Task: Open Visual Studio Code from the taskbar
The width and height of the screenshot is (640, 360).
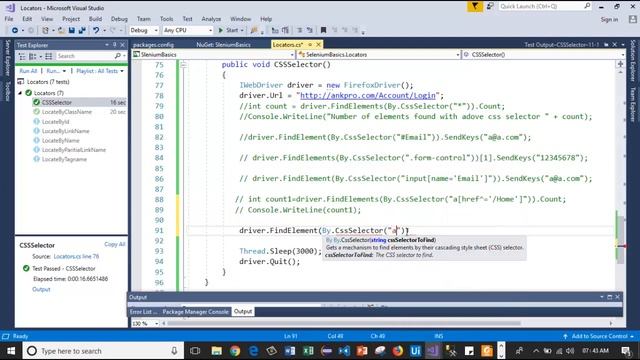Action: point(344,351)
